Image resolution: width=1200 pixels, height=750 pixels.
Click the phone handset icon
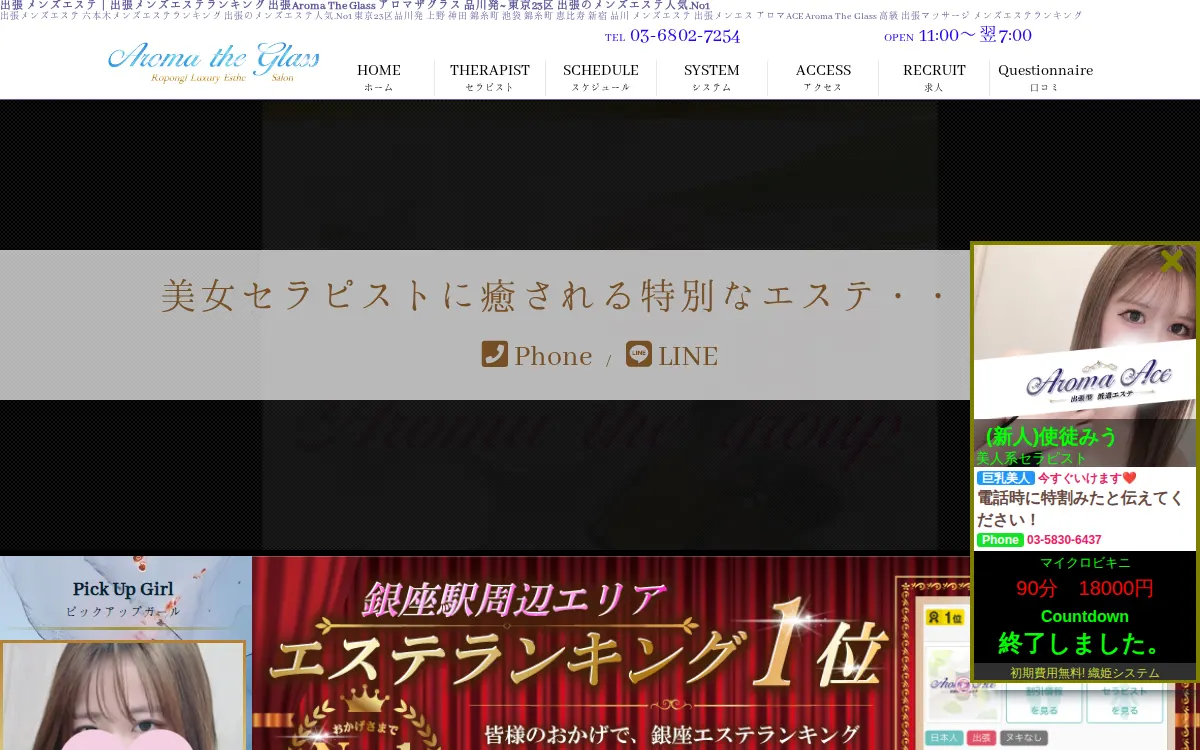click(x=494, y=354)
